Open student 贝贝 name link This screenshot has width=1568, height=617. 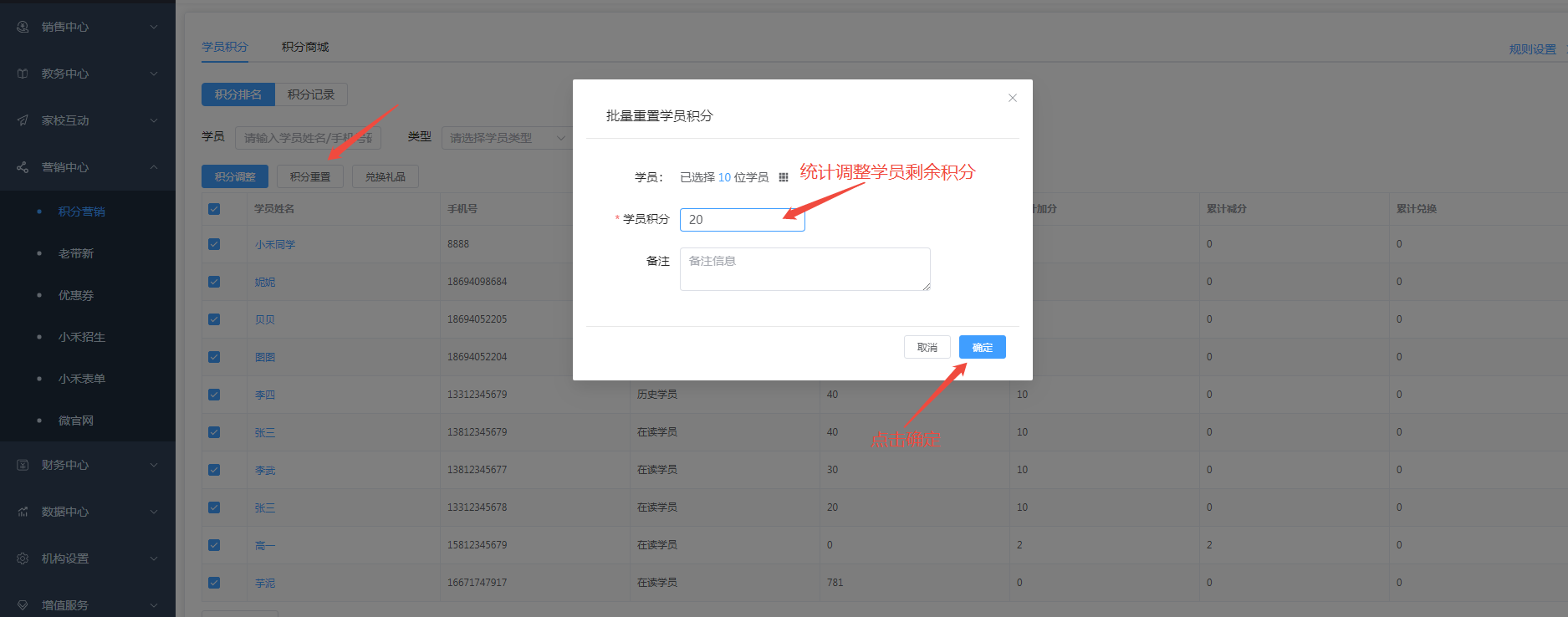[x=265, y=319]
